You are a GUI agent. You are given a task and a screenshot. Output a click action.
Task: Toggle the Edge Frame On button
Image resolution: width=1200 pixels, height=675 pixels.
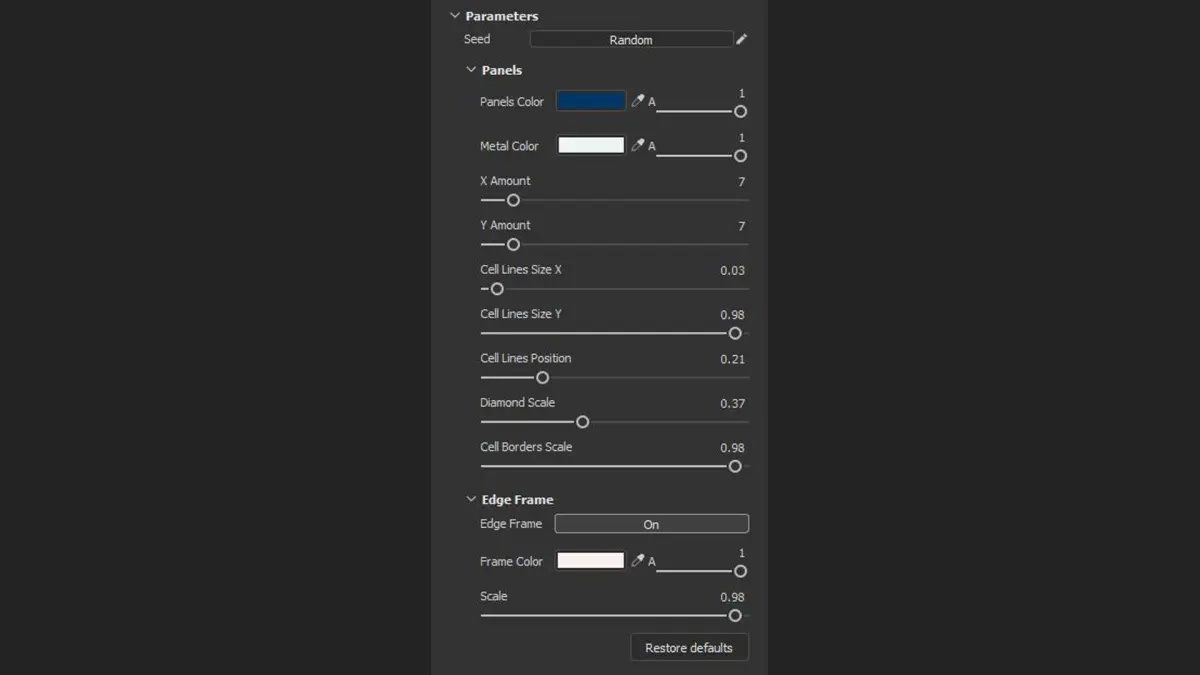click(x=651, y=524)
